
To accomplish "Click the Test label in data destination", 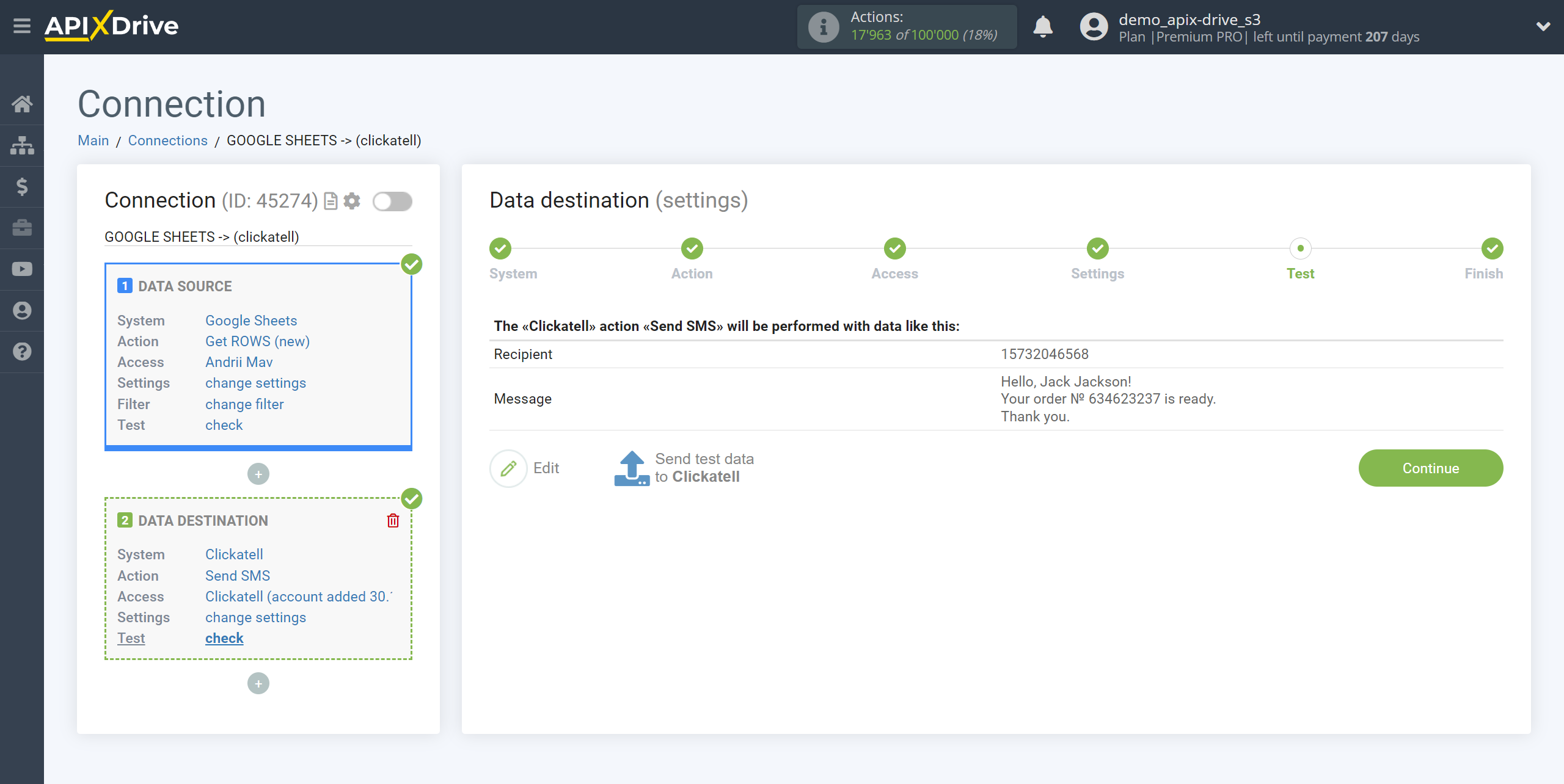I will [131, 638].
